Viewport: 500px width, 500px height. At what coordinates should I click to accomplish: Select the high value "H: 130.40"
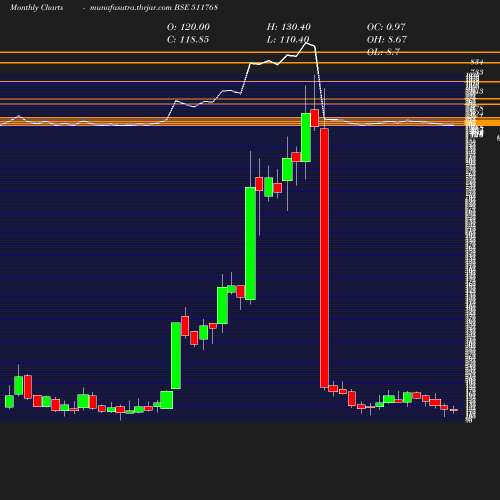[288, 27]
